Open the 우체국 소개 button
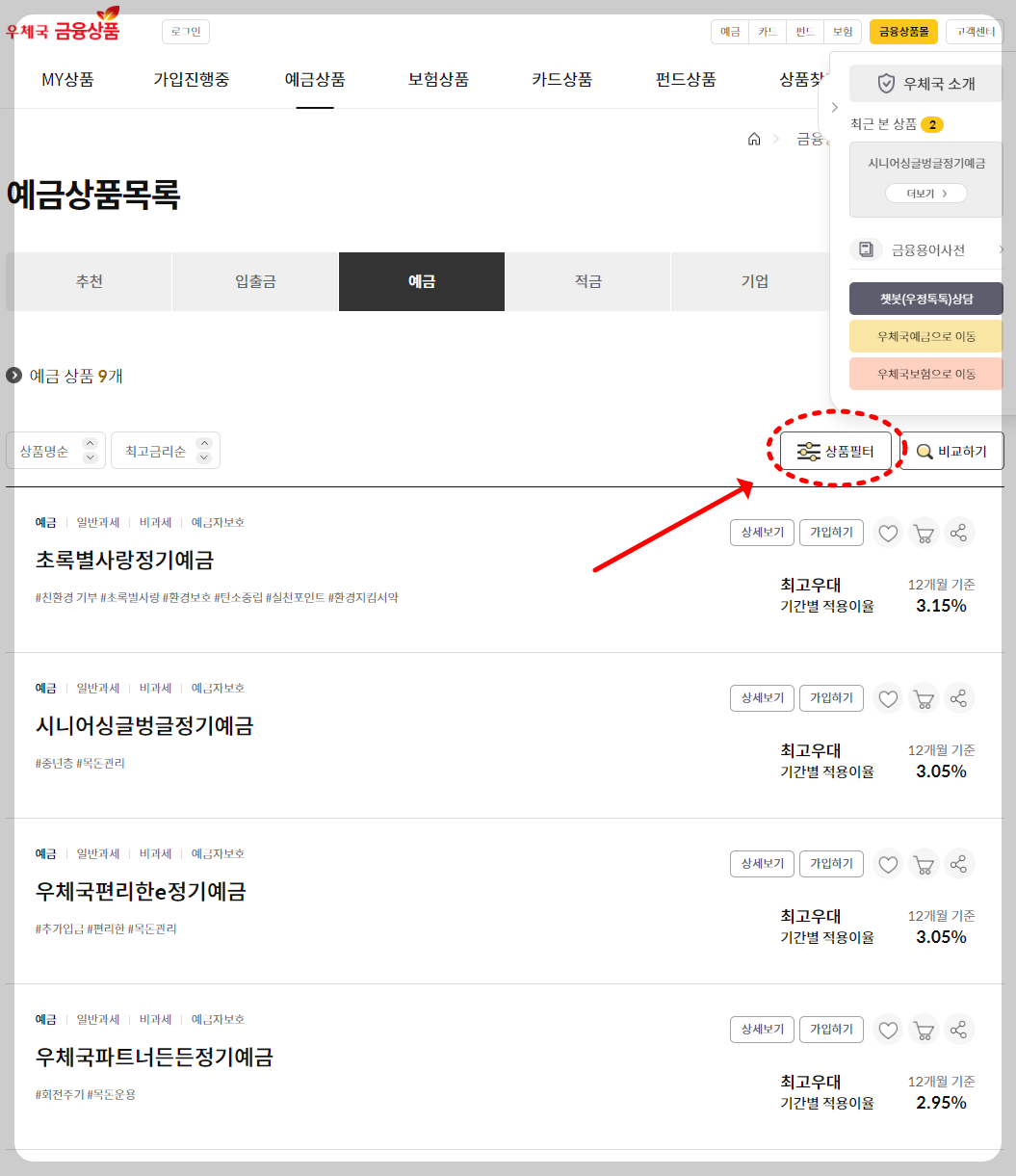The width and height of the screenshot is (1016, 1176). click(x=926, y=84)
